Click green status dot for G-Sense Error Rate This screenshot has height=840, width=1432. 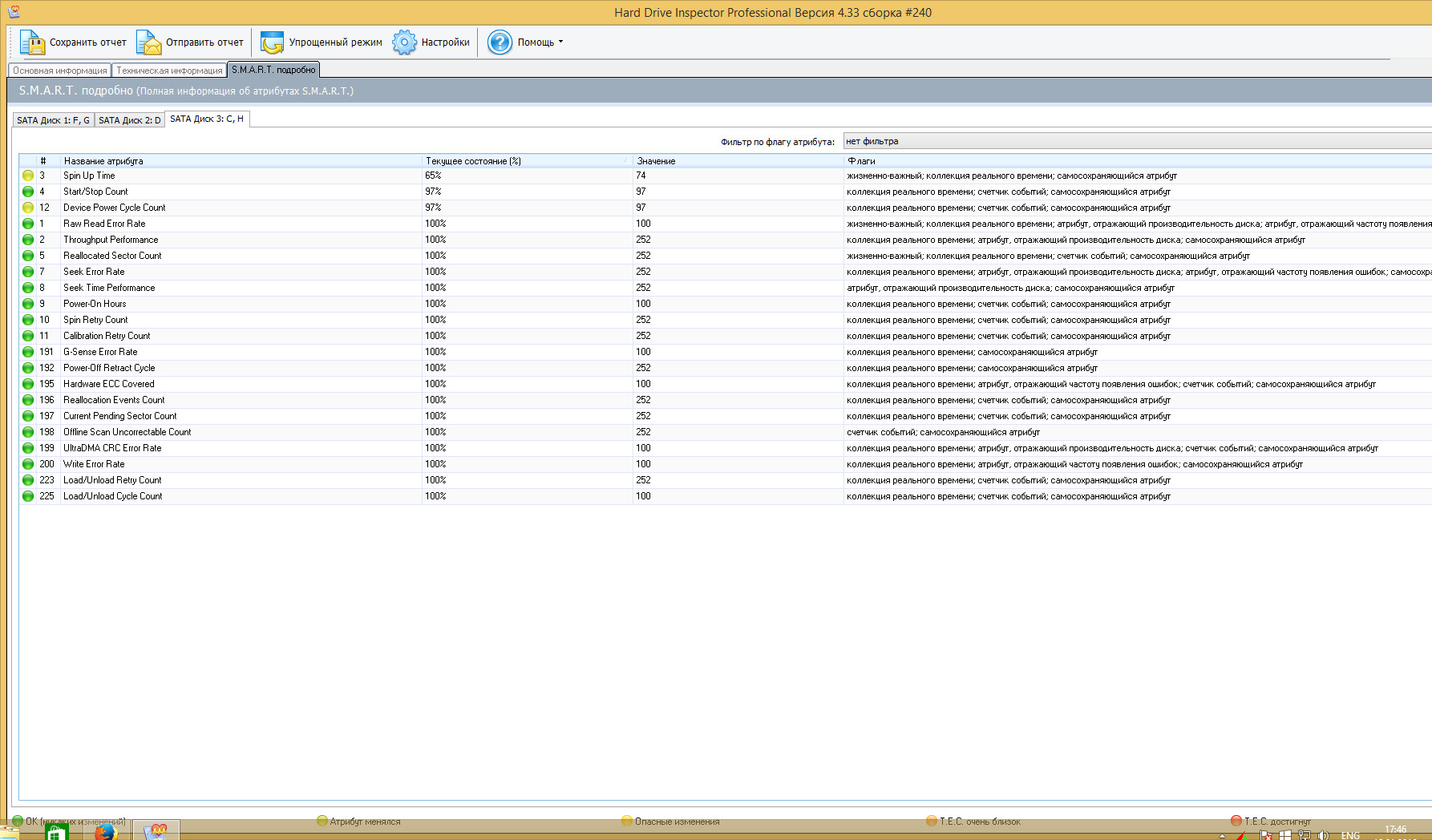[x=28, y=352]
